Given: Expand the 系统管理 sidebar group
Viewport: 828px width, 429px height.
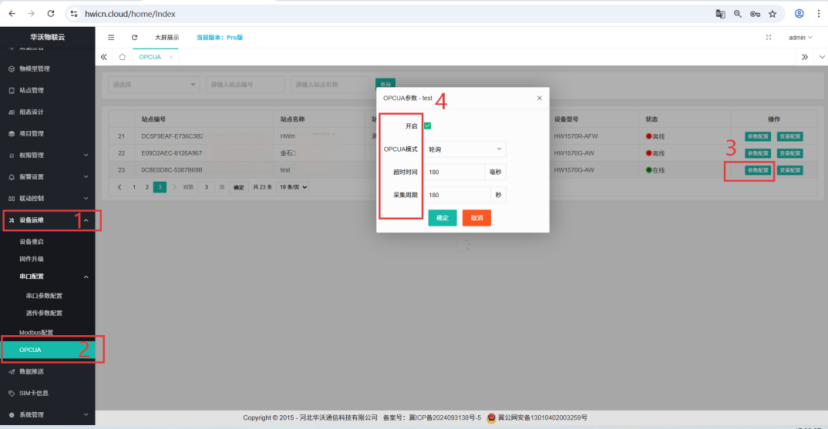Looking at the screenshot, I should (48, 415).
